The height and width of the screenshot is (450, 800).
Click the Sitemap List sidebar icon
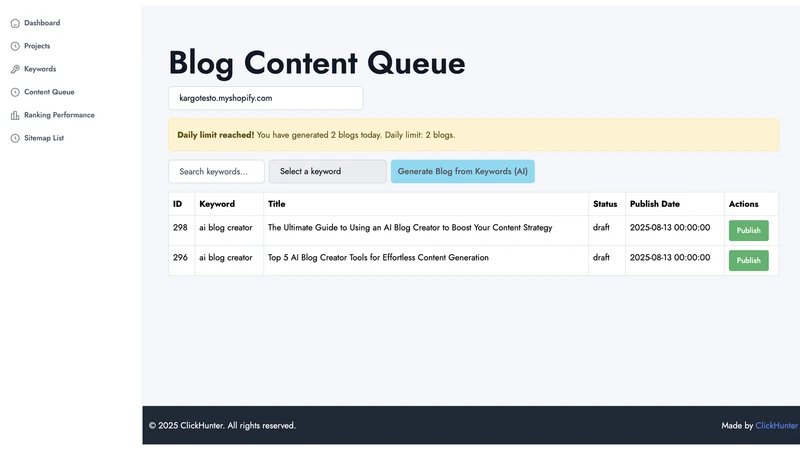point(15,138)
